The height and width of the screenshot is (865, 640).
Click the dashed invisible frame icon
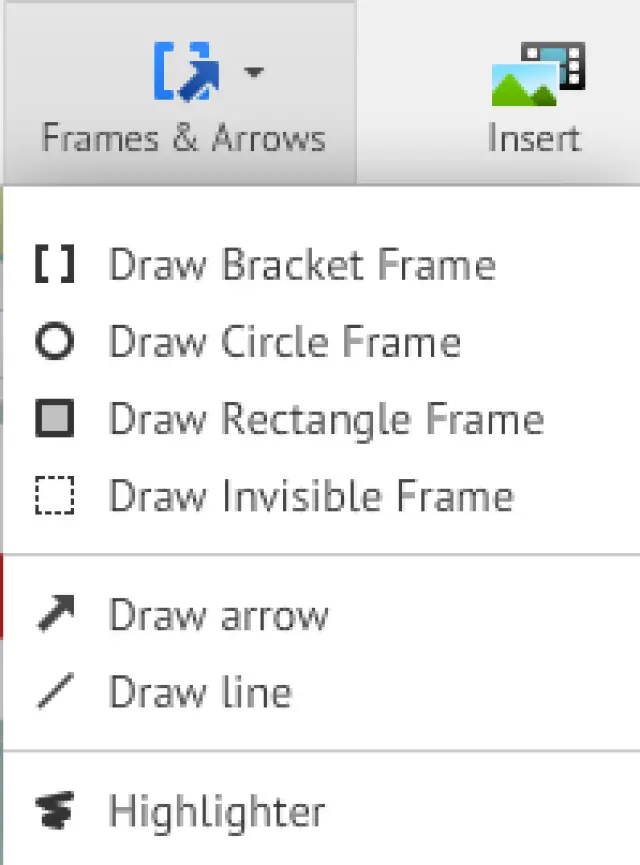tap(54, 496)
